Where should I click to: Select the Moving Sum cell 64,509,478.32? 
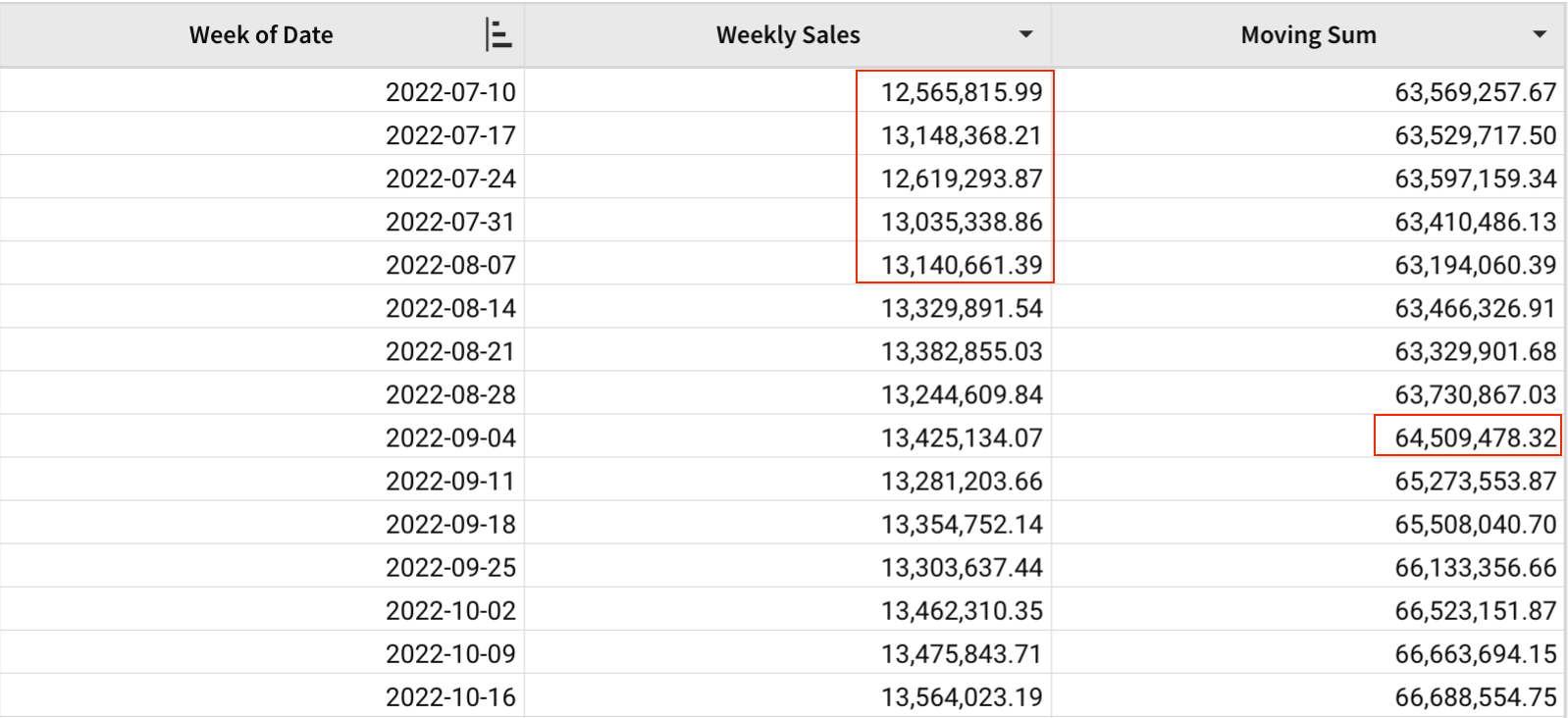pos(1475,437)
